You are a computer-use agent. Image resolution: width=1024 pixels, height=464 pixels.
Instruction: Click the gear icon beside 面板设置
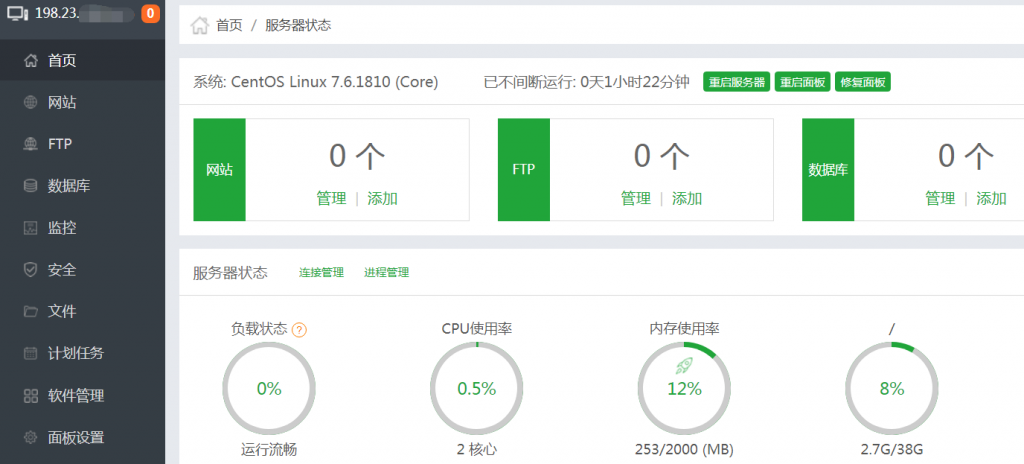(x=30, y=438)
